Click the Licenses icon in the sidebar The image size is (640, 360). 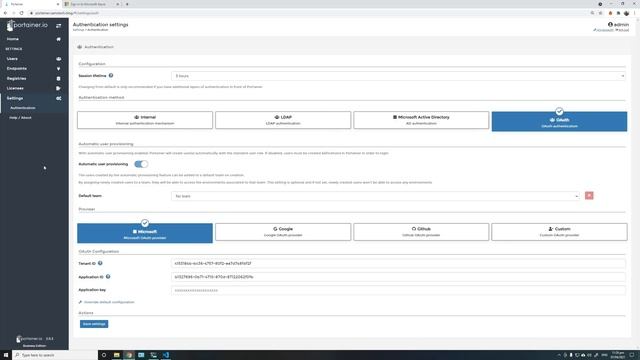58,88
